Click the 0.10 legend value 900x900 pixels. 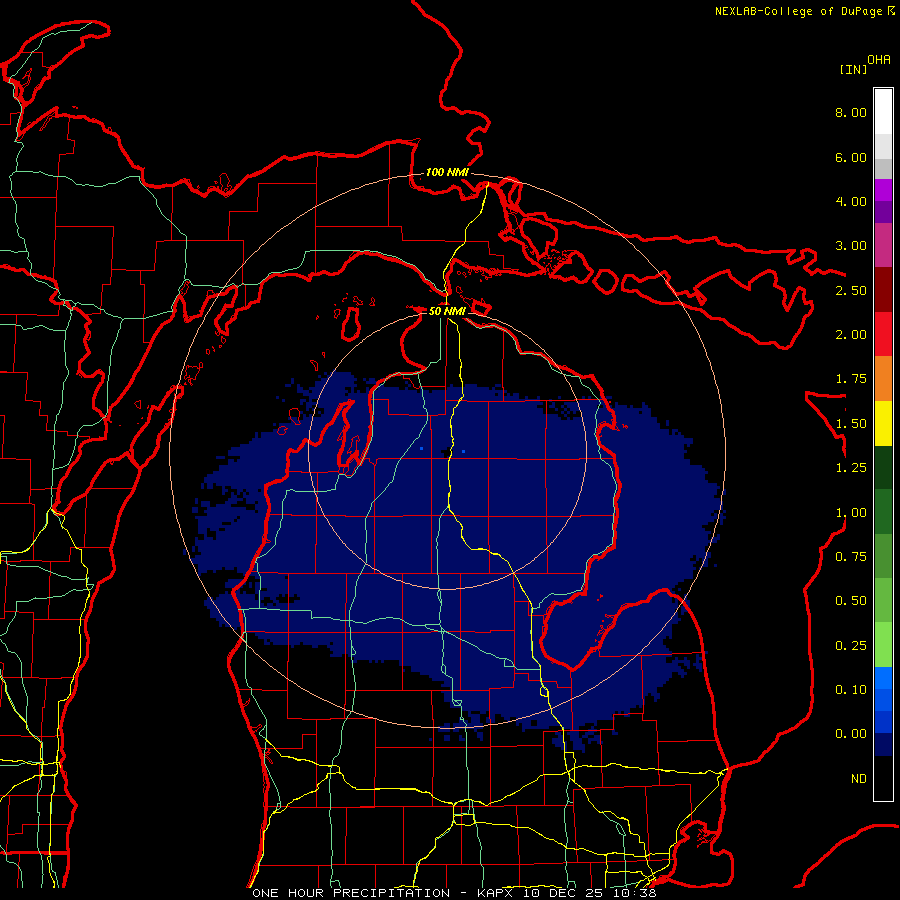[x=851, y=690]
